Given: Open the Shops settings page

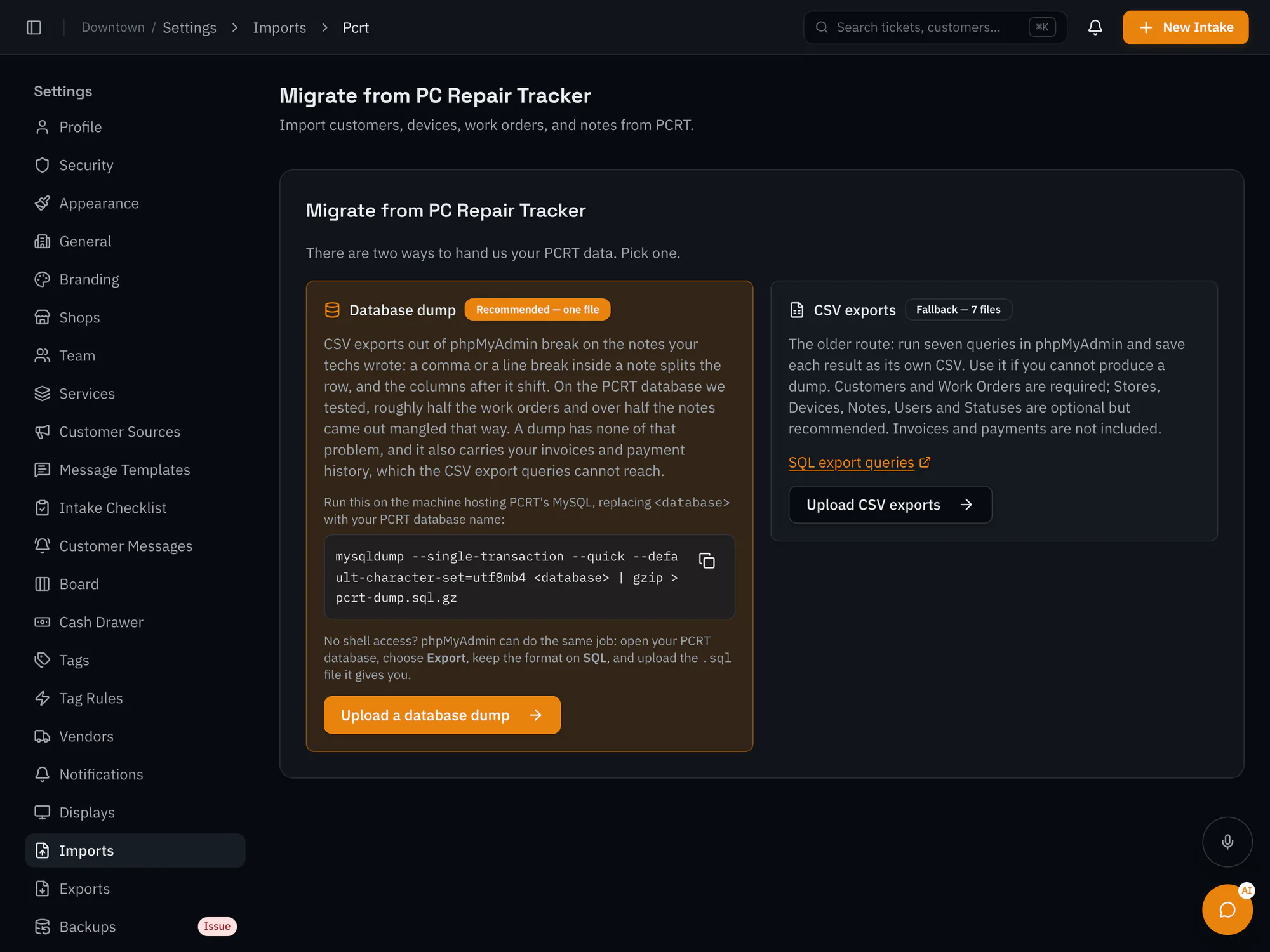Looking at the screenshot, I should [x=135, y=317].
